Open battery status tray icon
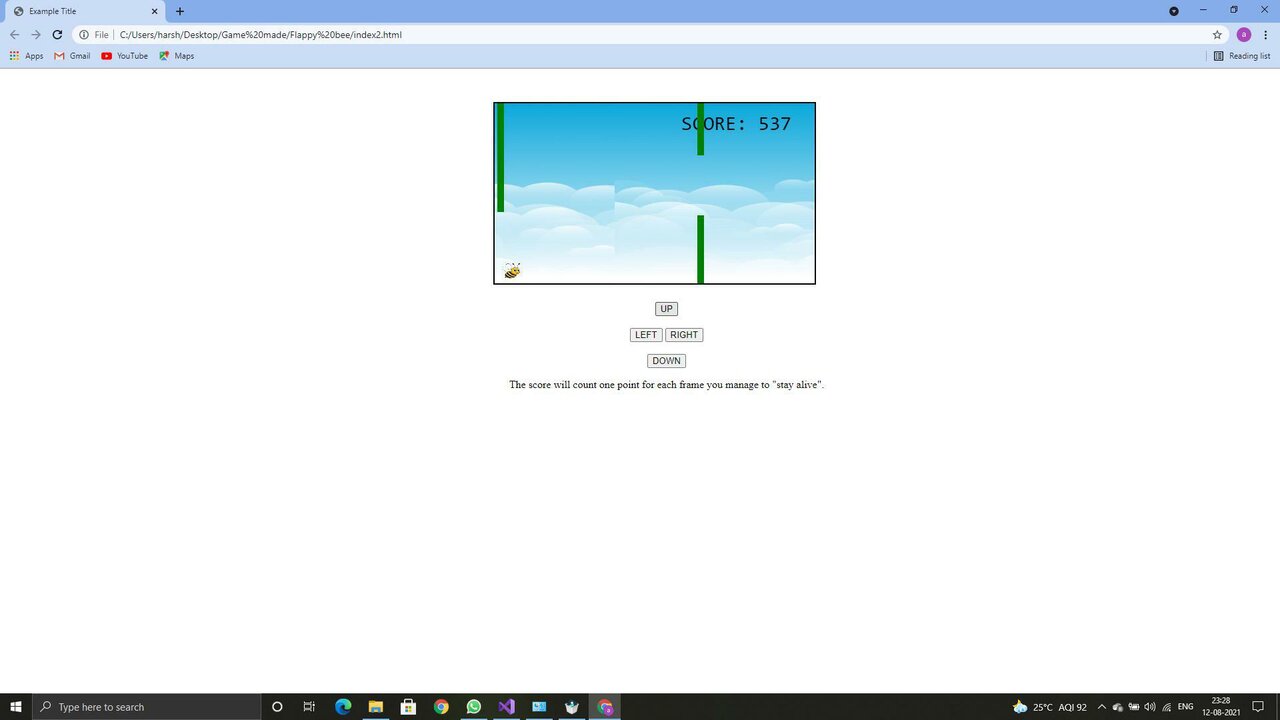 pyautogui.click(x=1134, y=707)
